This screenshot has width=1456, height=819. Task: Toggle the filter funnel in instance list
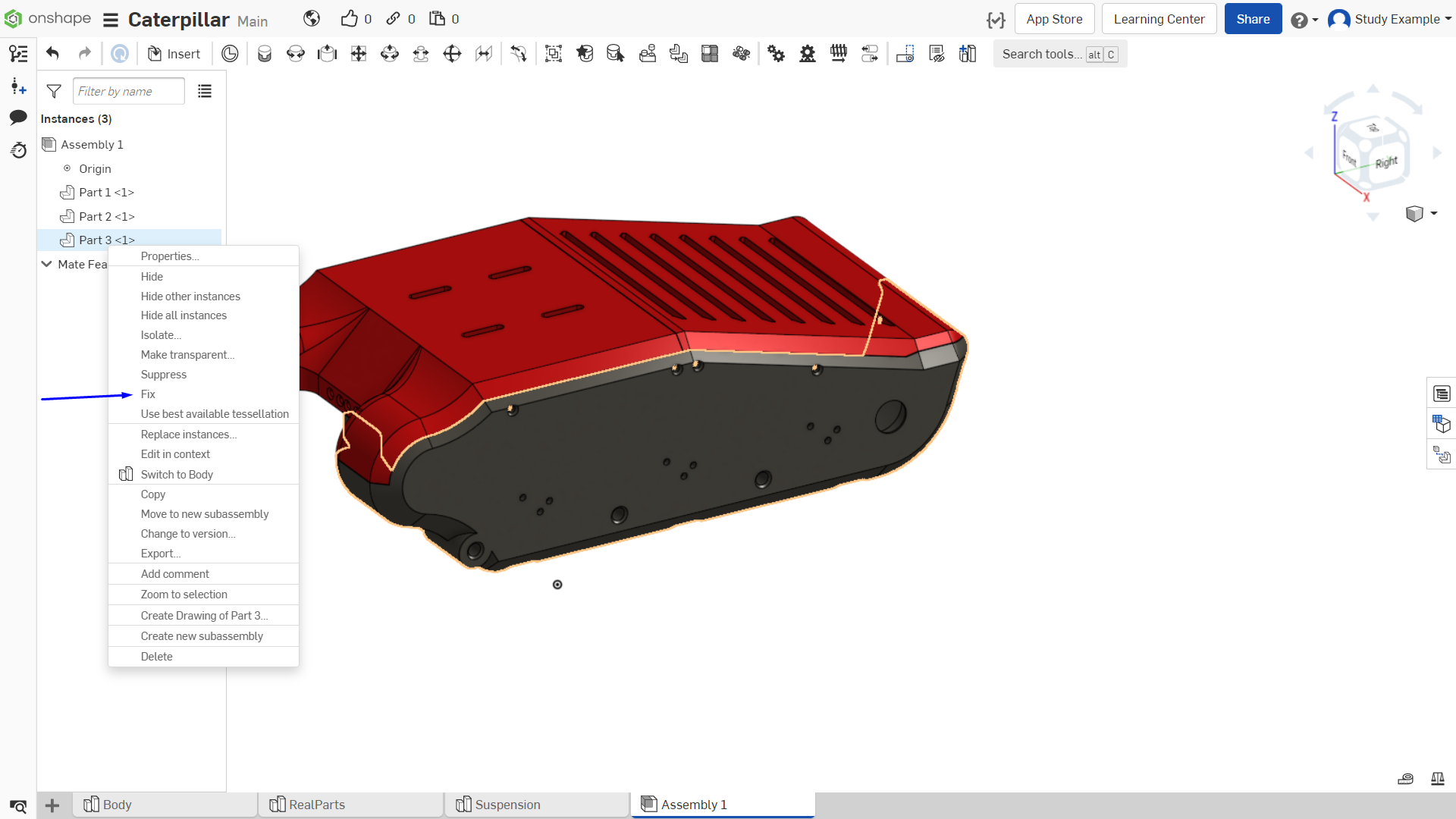click(54, 91)
